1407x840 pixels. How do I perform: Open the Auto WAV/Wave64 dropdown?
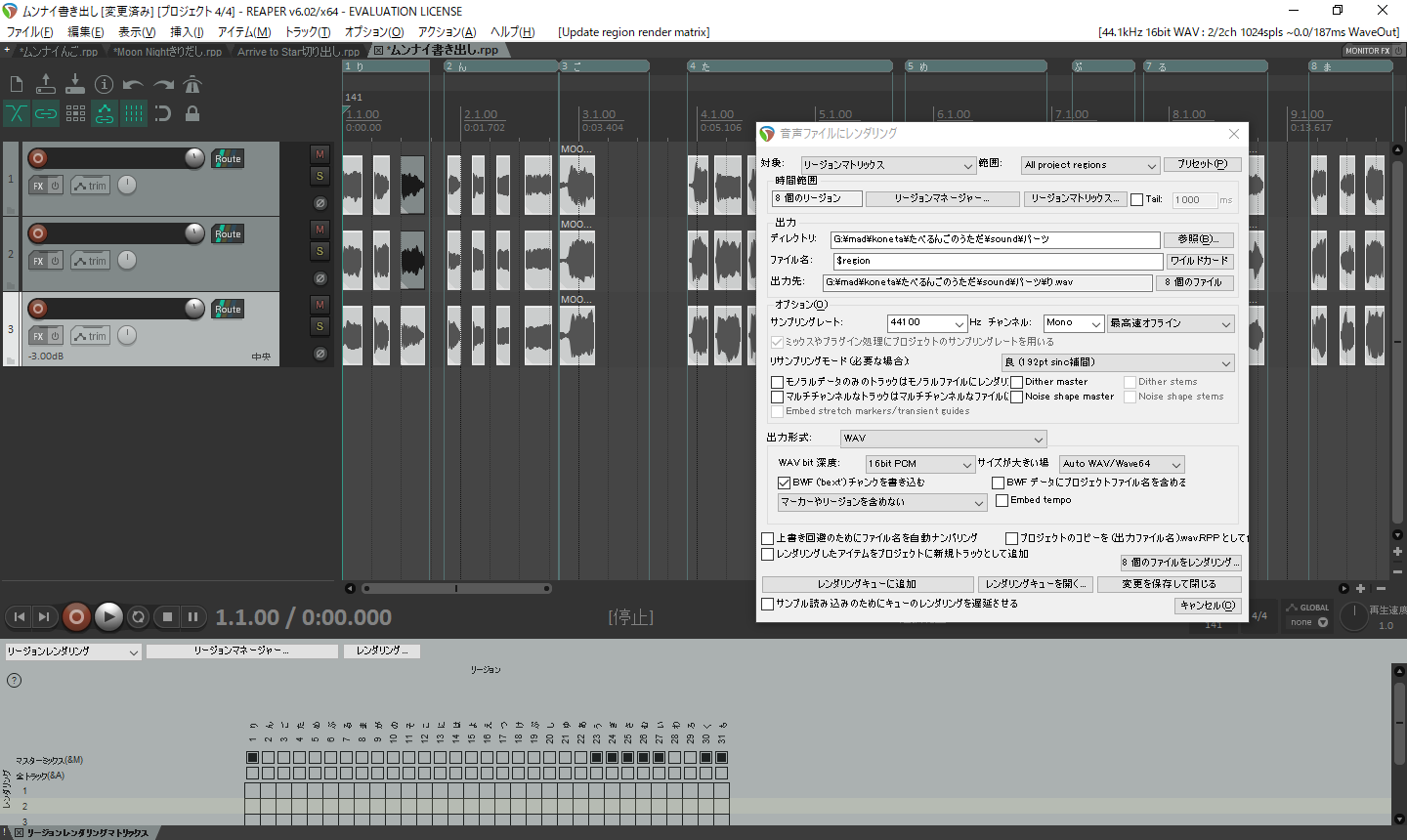pos(1123,464)
